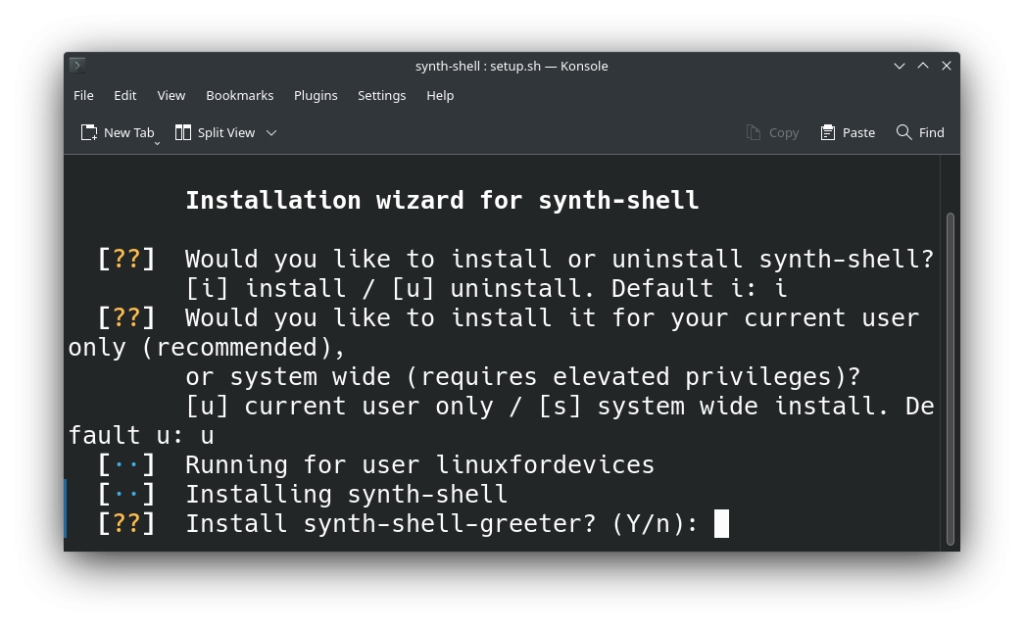Open the Help menu
The width and height of the screenshot is (1024, 627).
[440, 95]
